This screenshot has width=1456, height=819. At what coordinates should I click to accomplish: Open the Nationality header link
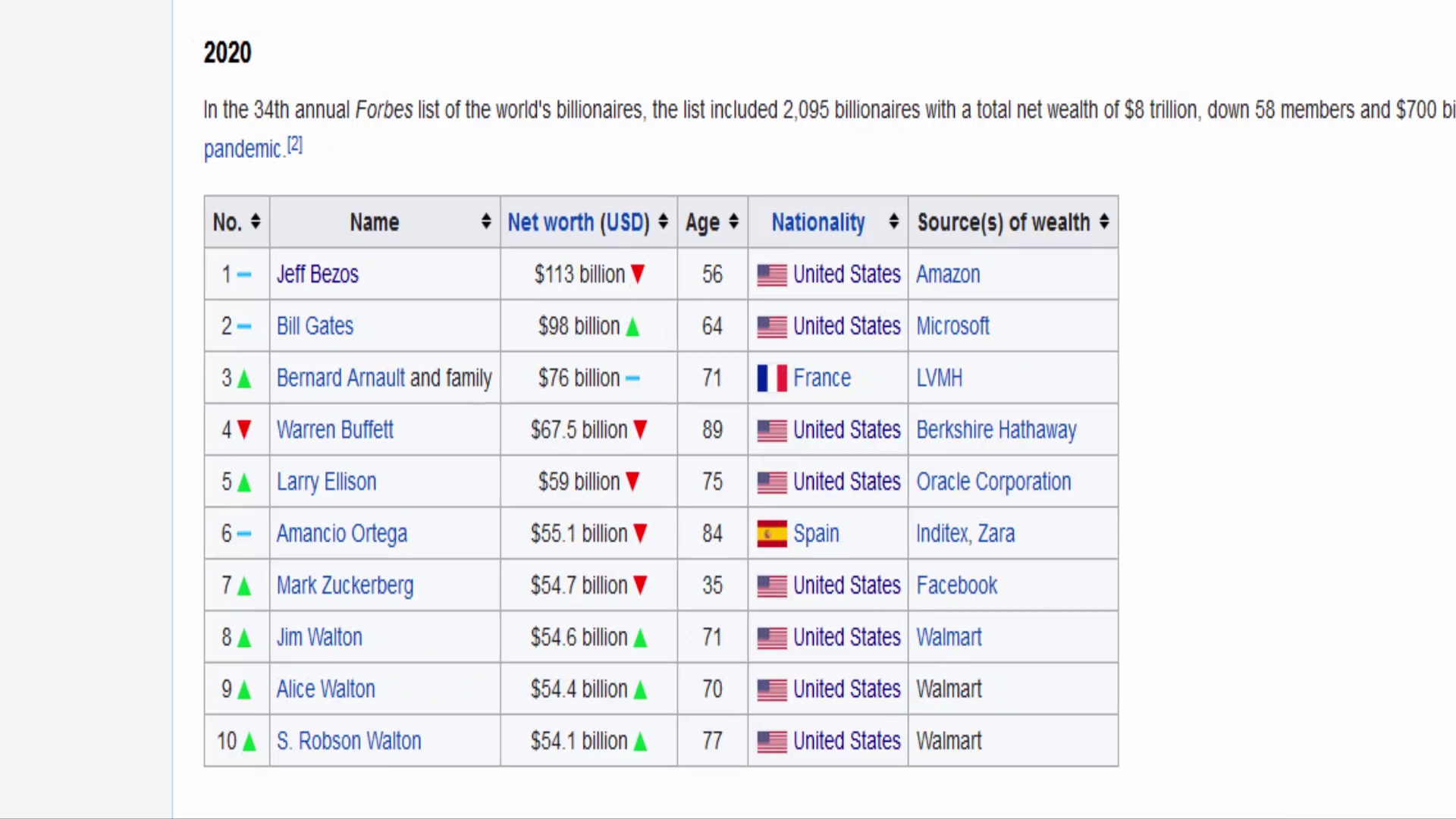pos(818,222)
